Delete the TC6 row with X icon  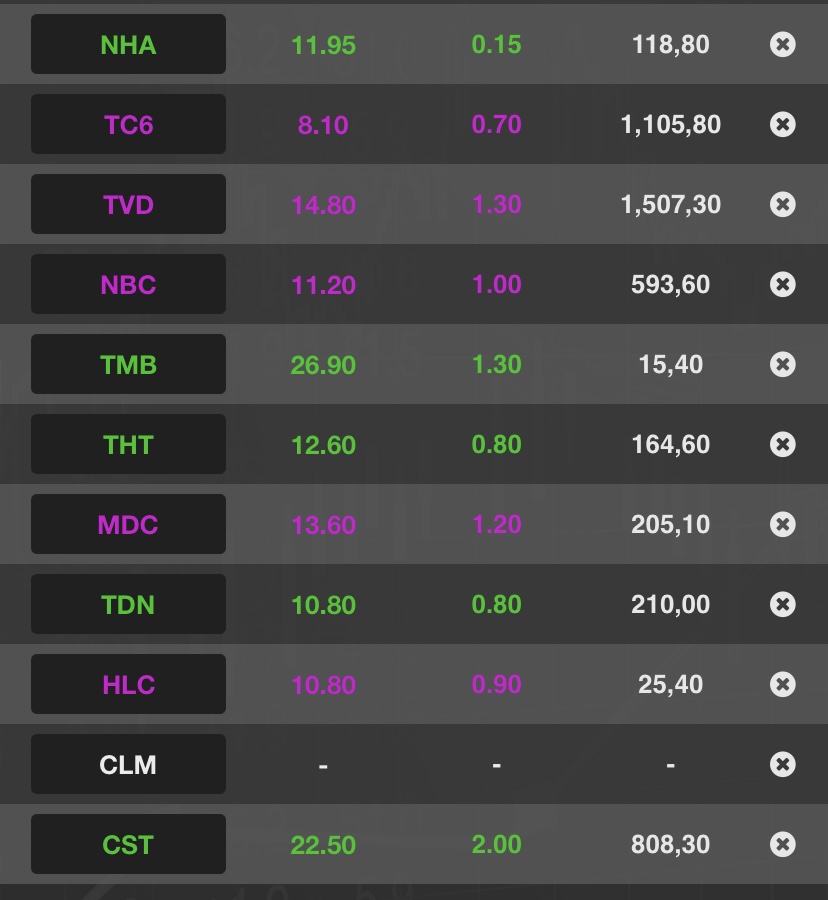783,124
